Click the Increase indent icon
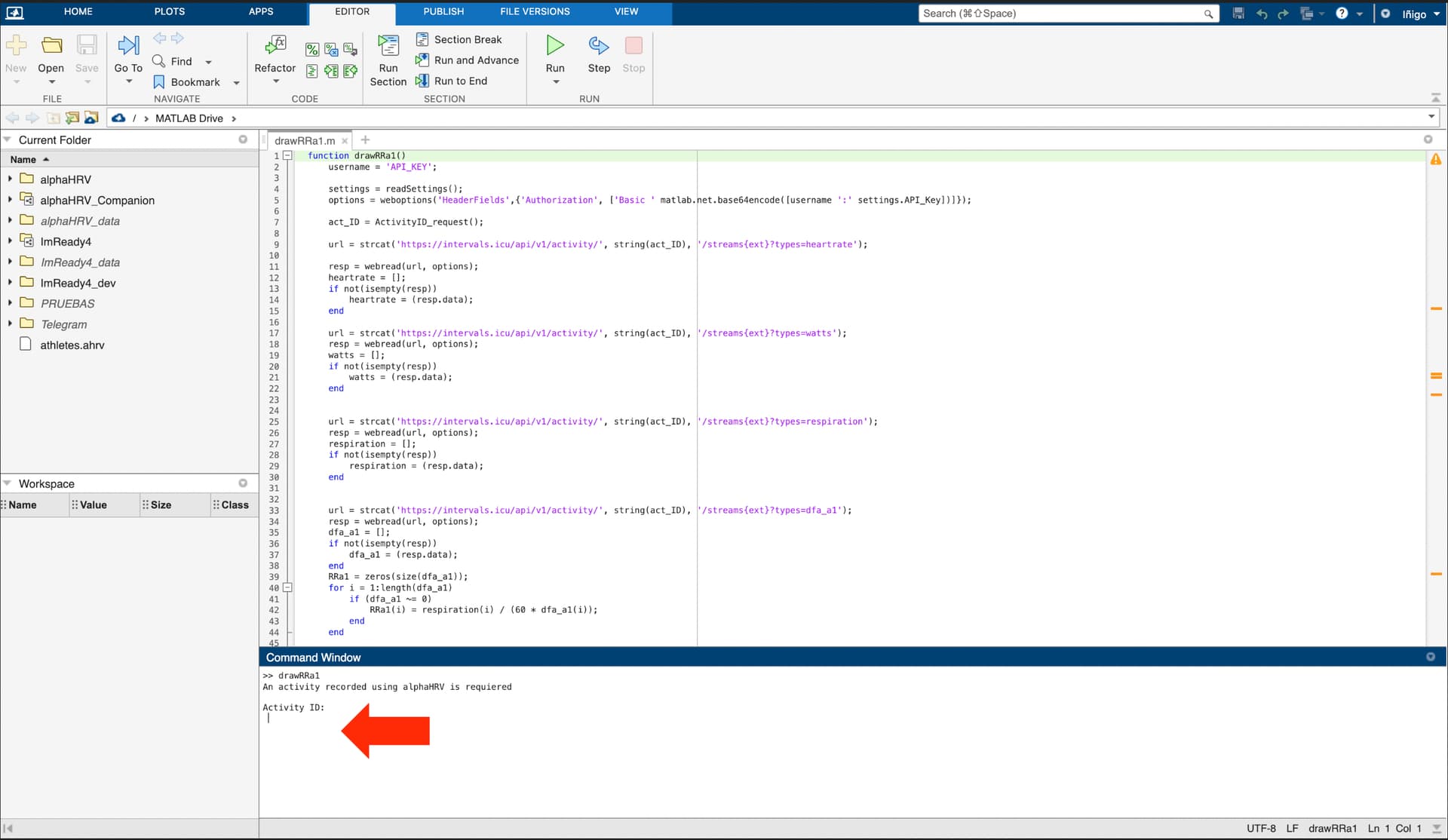Image resolution: width=1448 pixels, height=840 pixels. [331, 71]
